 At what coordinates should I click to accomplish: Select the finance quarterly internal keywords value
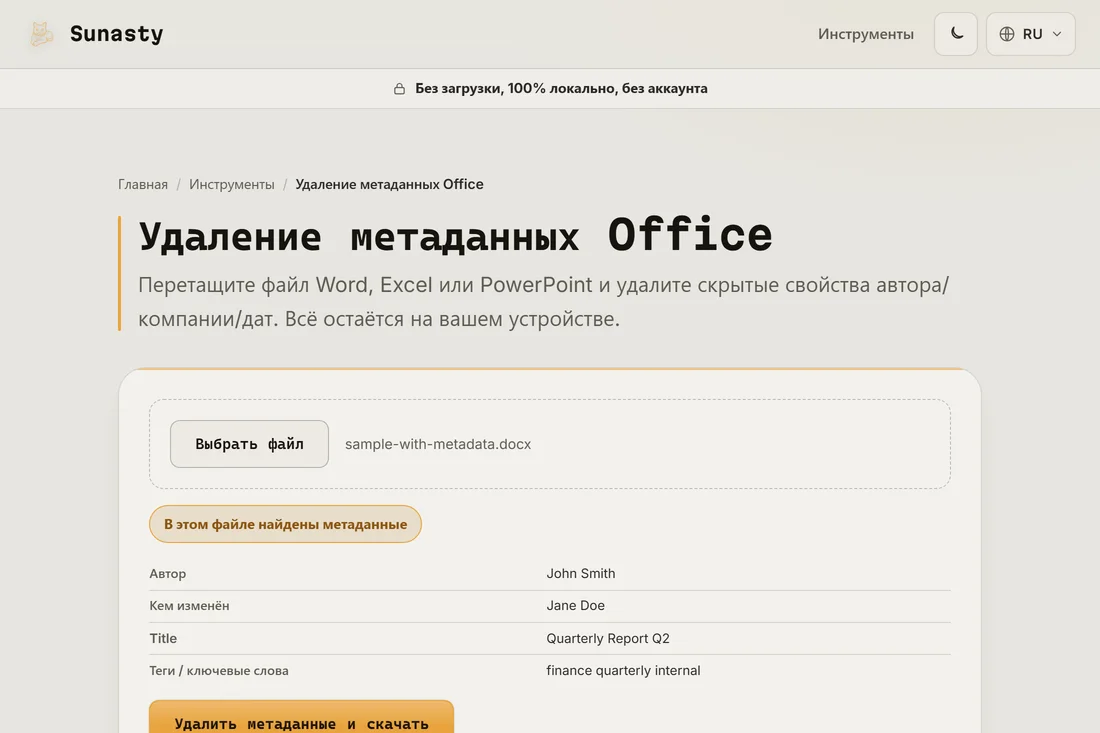pyautogui.click(x=623, y=671)
